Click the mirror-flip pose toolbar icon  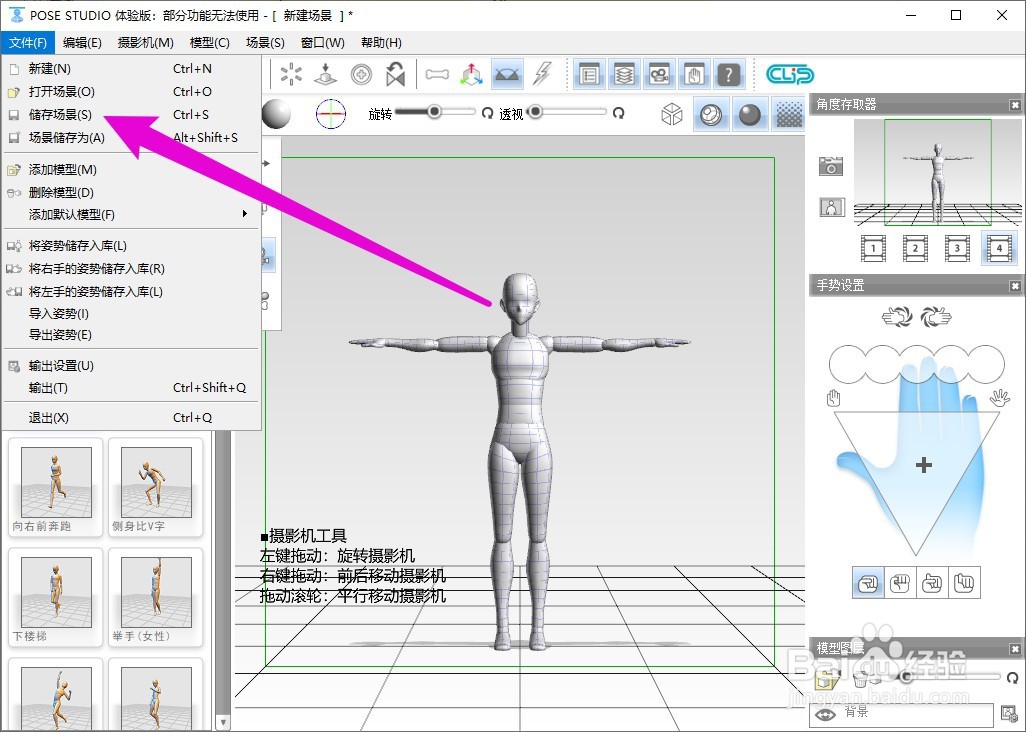(395, 75)
